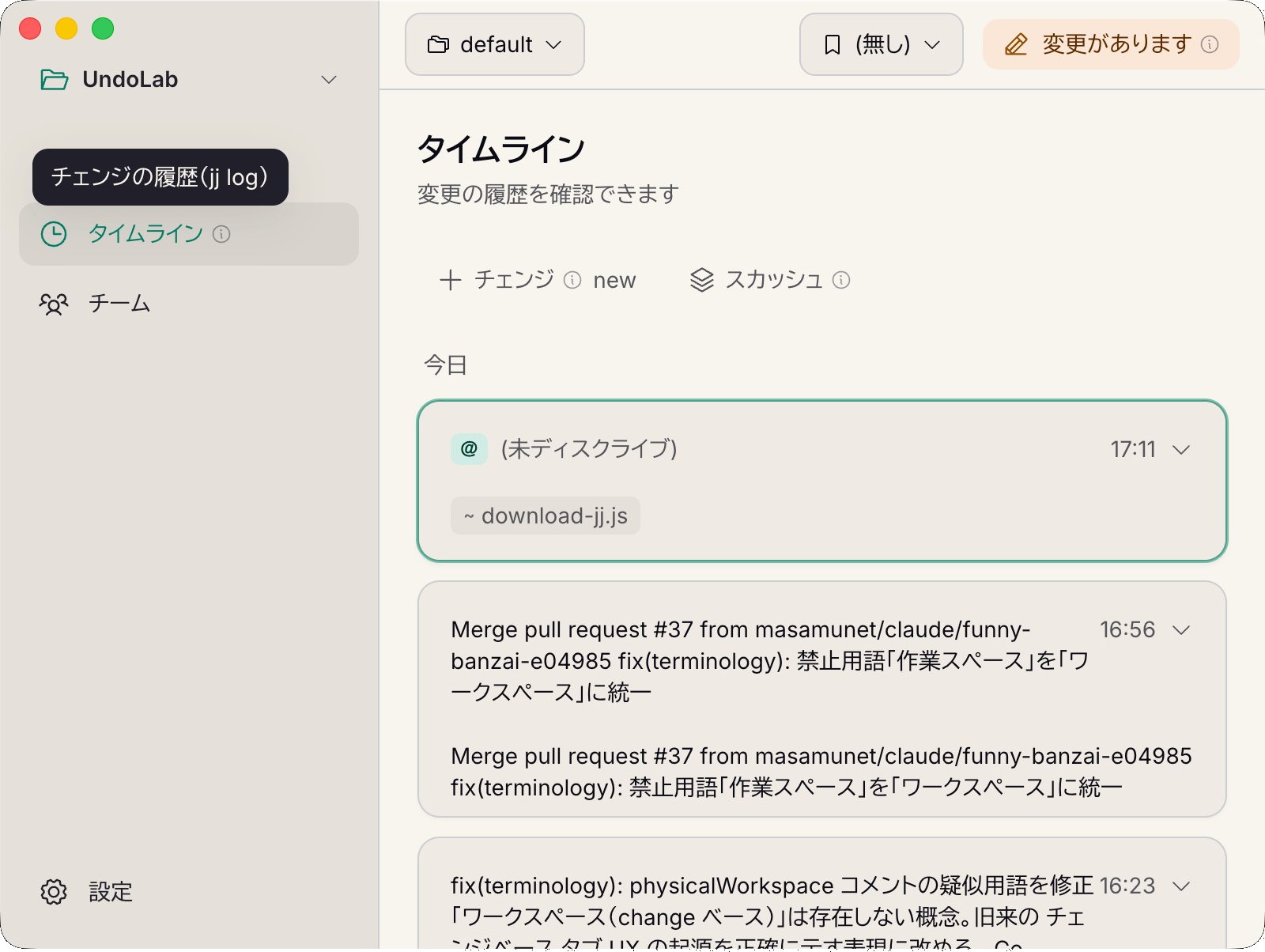
Task: Click the スカッシュ button
Action: point(770,280)
